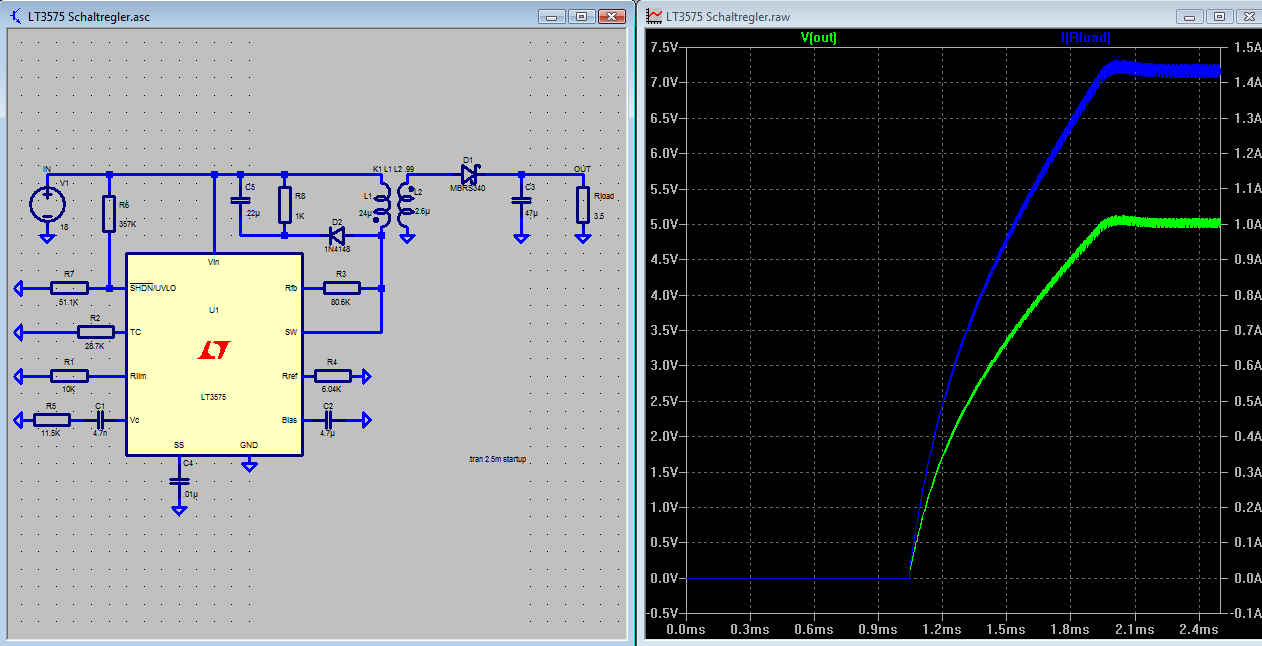Select resistor R5 11.5K

coord(52,420)
